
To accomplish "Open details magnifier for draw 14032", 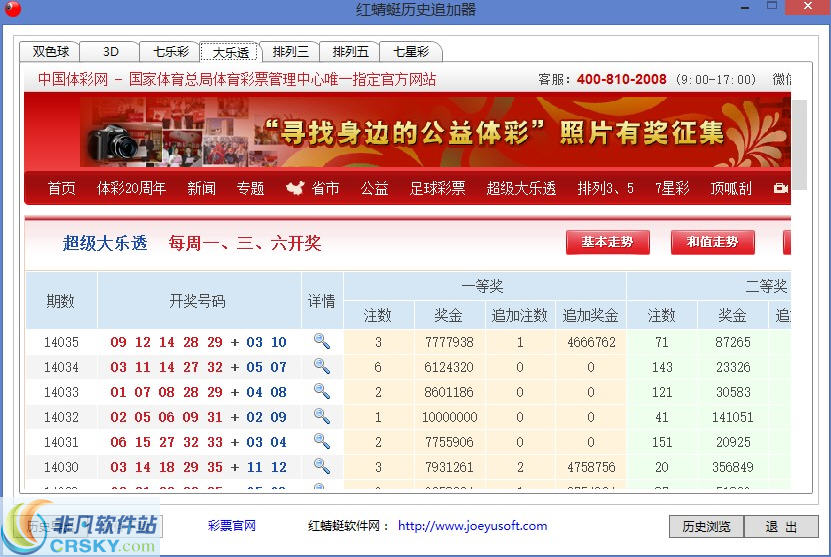I will pyautogui.click(x=322, y=416).
